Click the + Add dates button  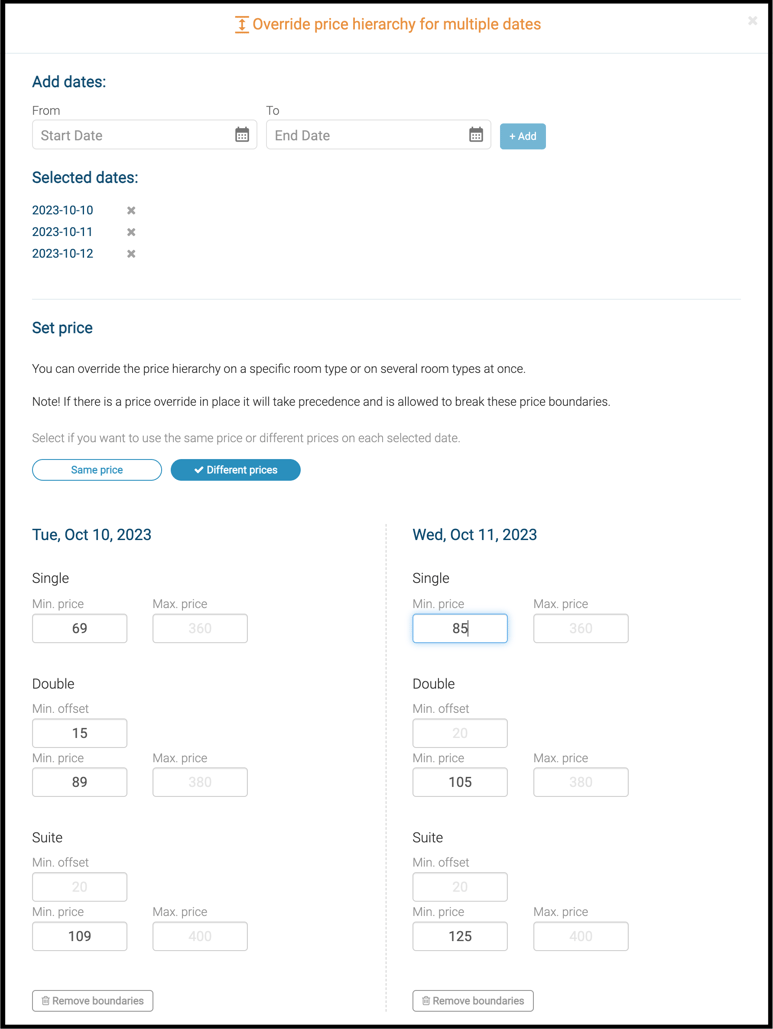pos(522,136)
